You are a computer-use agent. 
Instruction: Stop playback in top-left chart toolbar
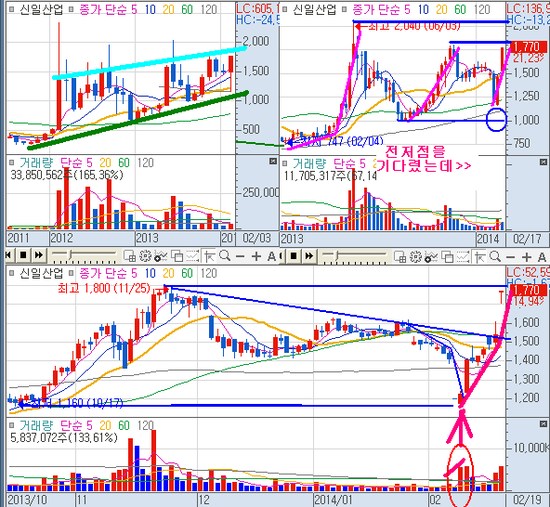(23, 255)
